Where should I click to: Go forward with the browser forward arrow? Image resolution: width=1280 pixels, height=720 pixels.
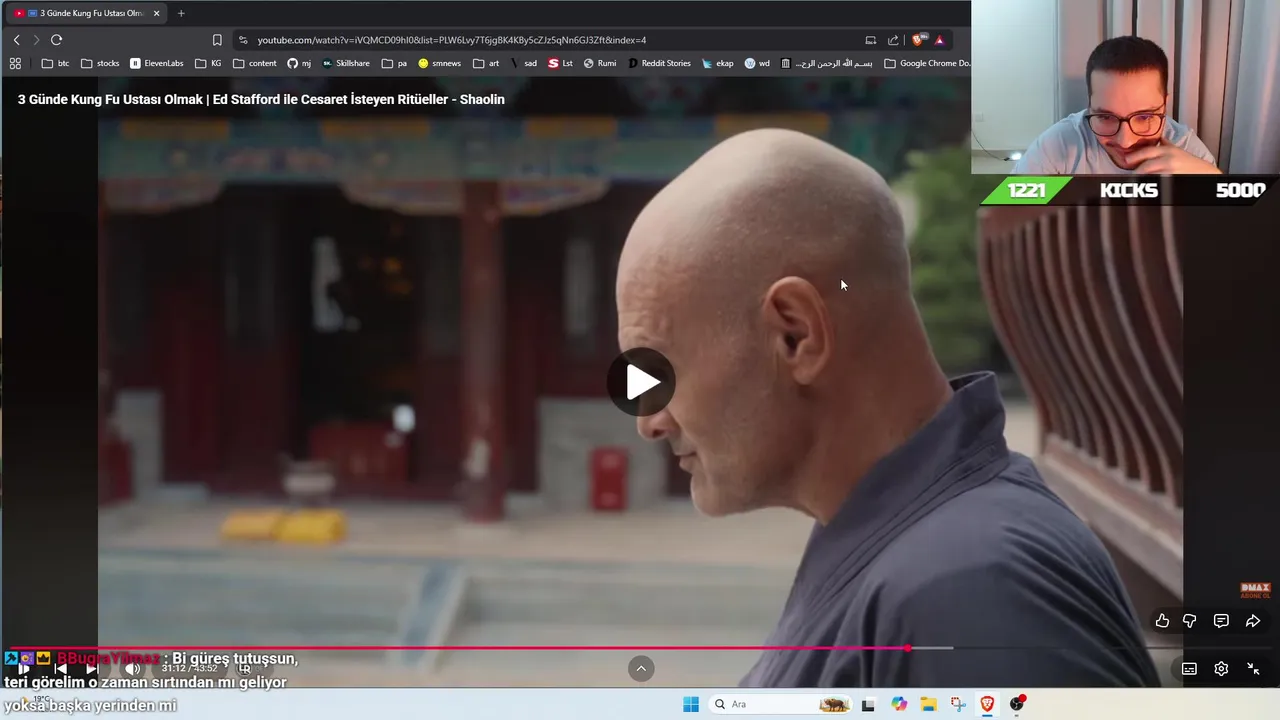click(36, 40)
